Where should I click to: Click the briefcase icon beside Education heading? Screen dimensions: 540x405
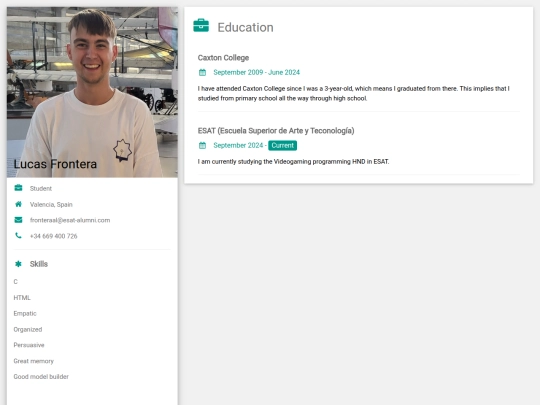pos(201,25)
